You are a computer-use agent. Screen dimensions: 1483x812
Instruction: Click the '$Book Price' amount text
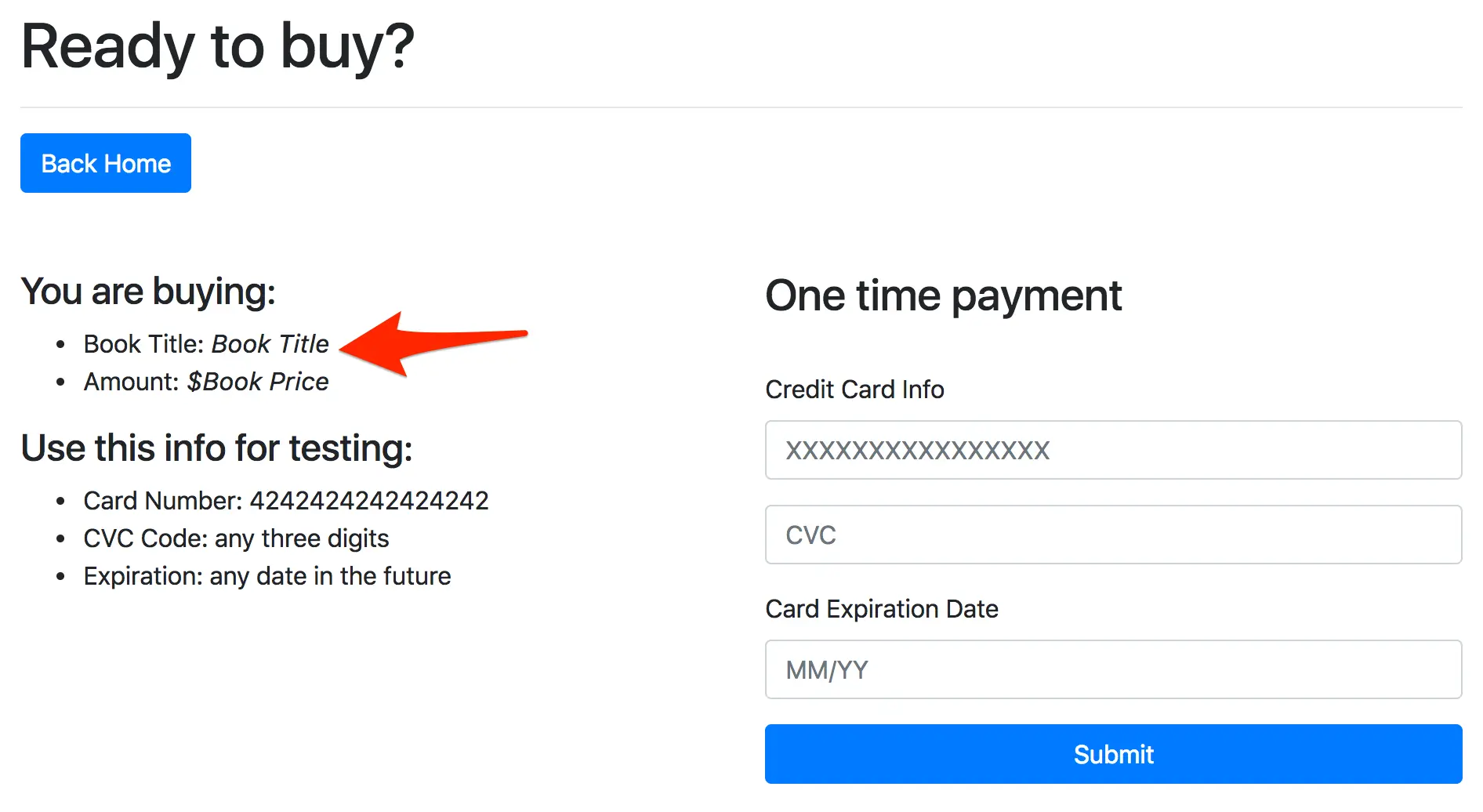(x=258, y=382)
